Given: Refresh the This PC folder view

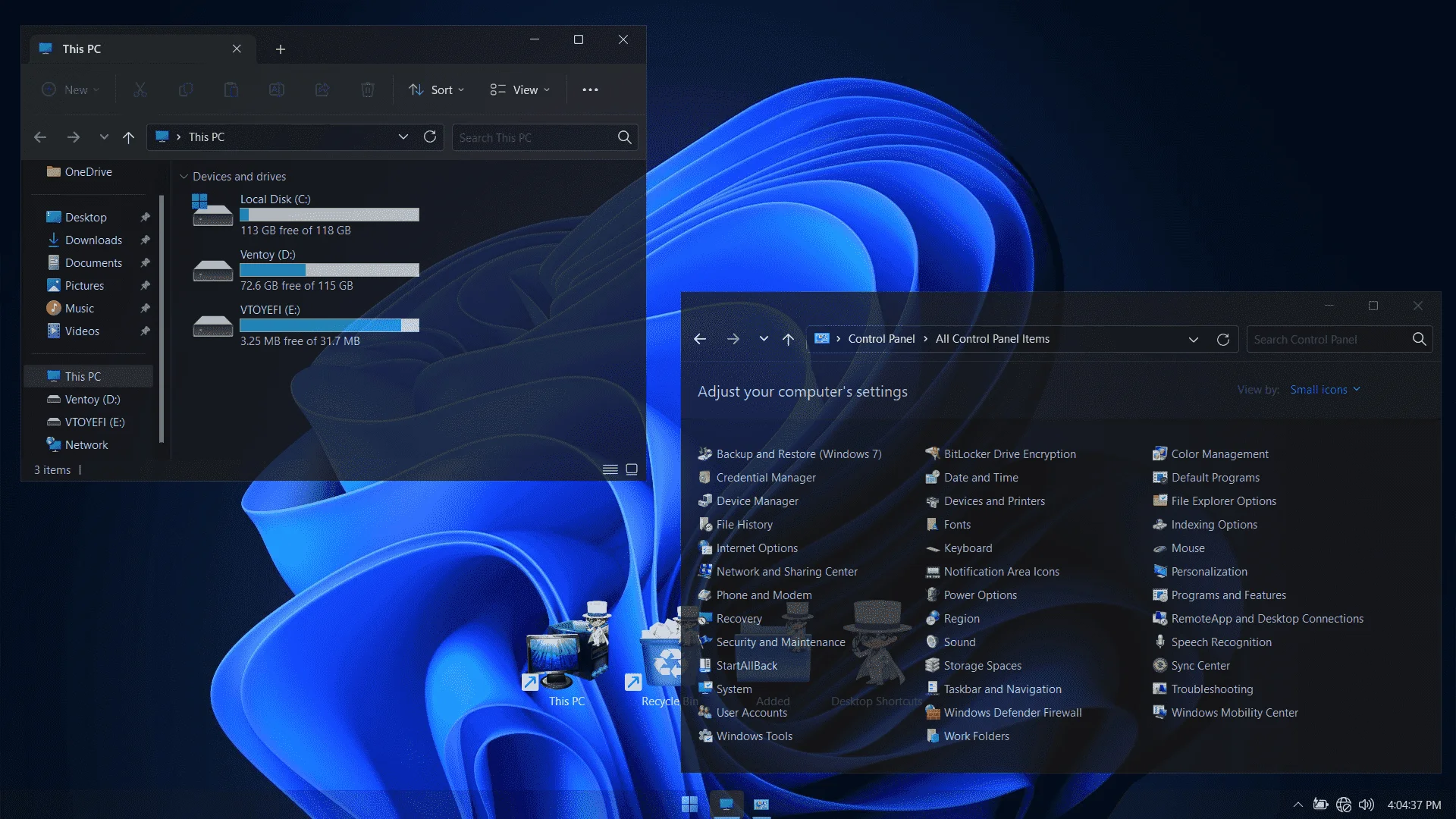Looking at the screenshot, I should [x=430, y=136].
